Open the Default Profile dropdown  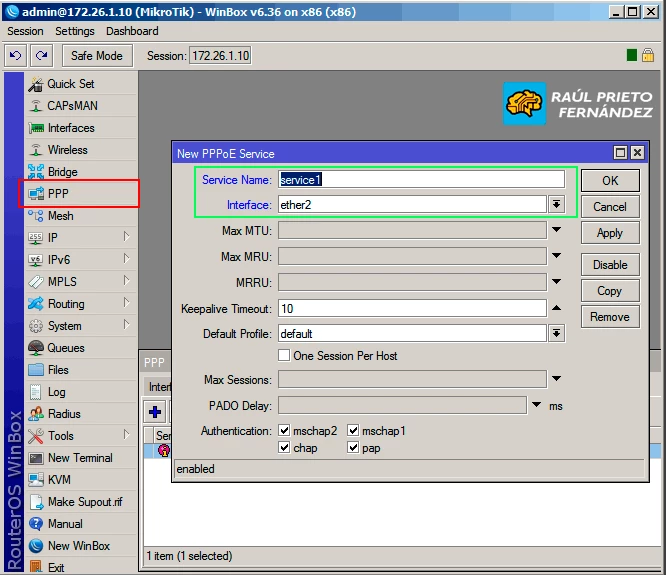pyautogui.click(x=556, y=333)
